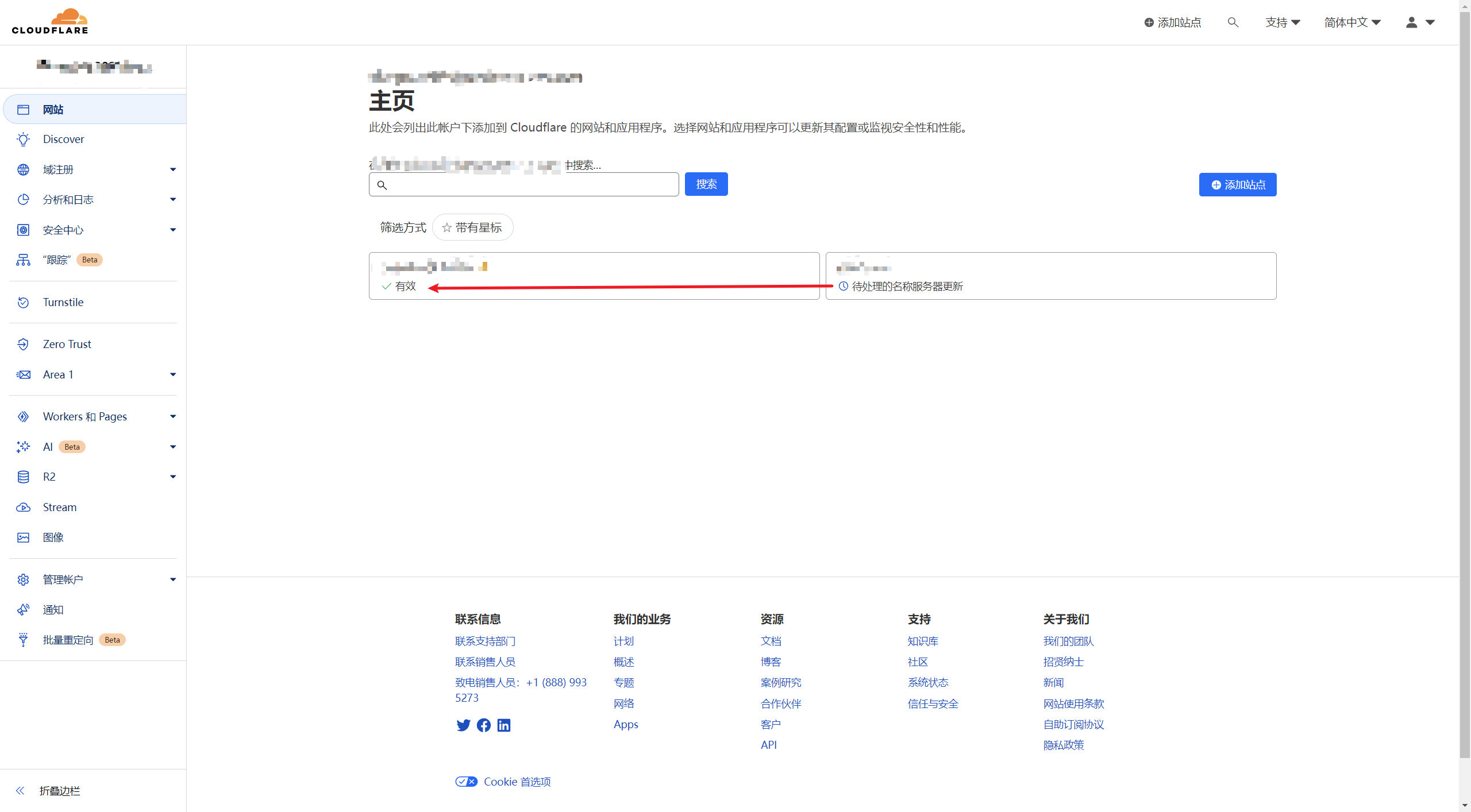The height and width of the screenshot is (812, 1471).
Task: Click the 添加站点 button
Action: pyautogui.click(x=1237, y=184)
